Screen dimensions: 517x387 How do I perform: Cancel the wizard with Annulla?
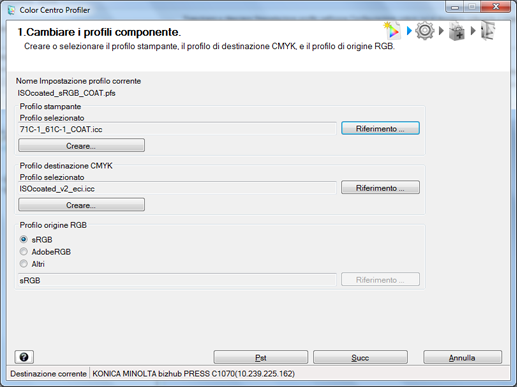coord(463,357)
